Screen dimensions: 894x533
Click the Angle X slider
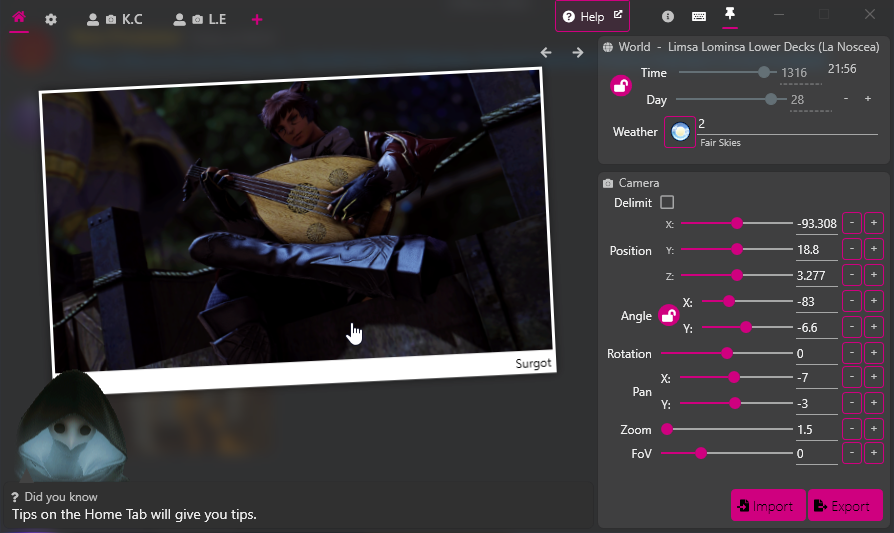[x=747, y=301]
